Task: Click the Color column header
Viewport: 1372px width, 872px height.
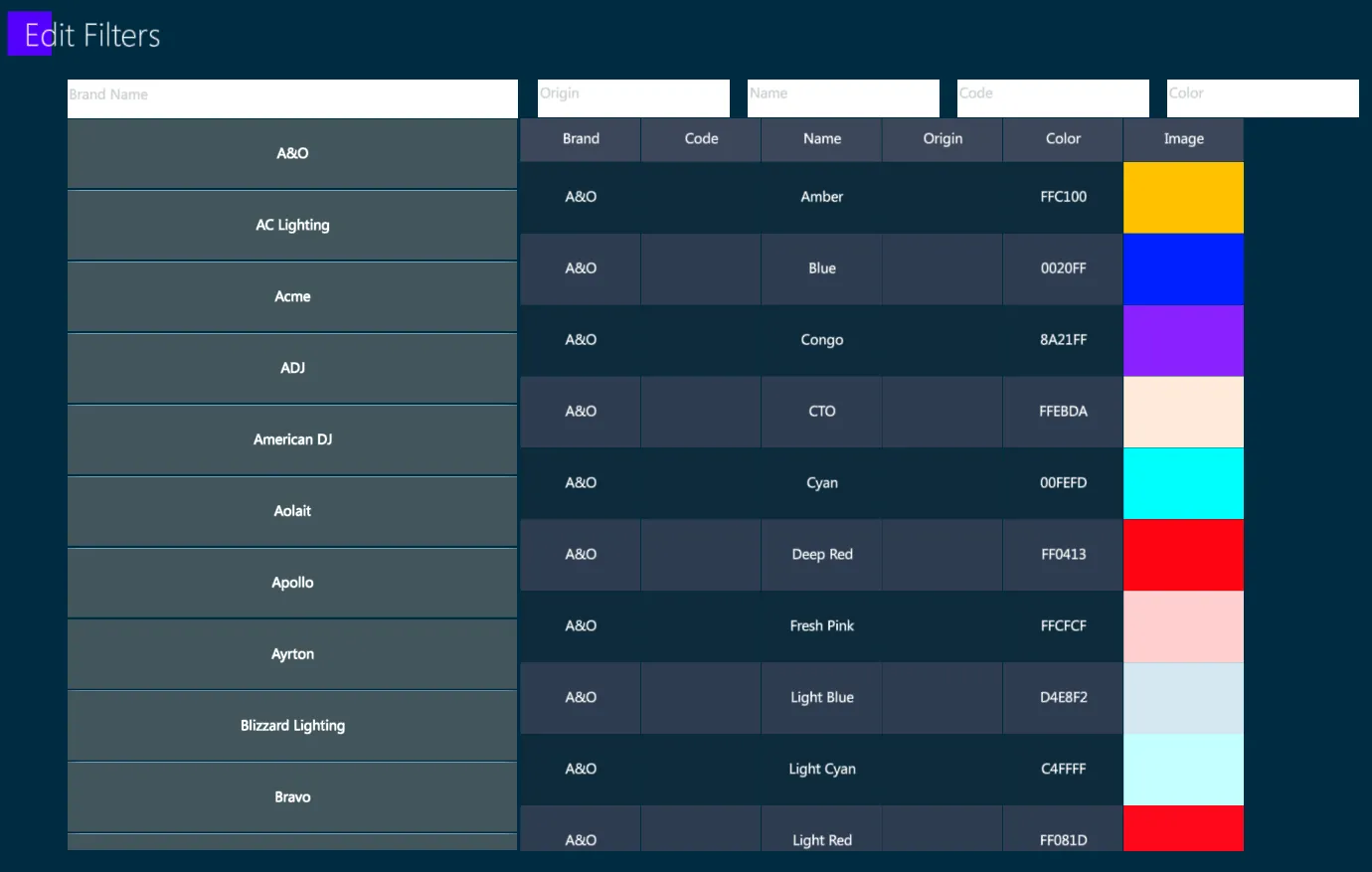Action: (x=1063, y=139)
